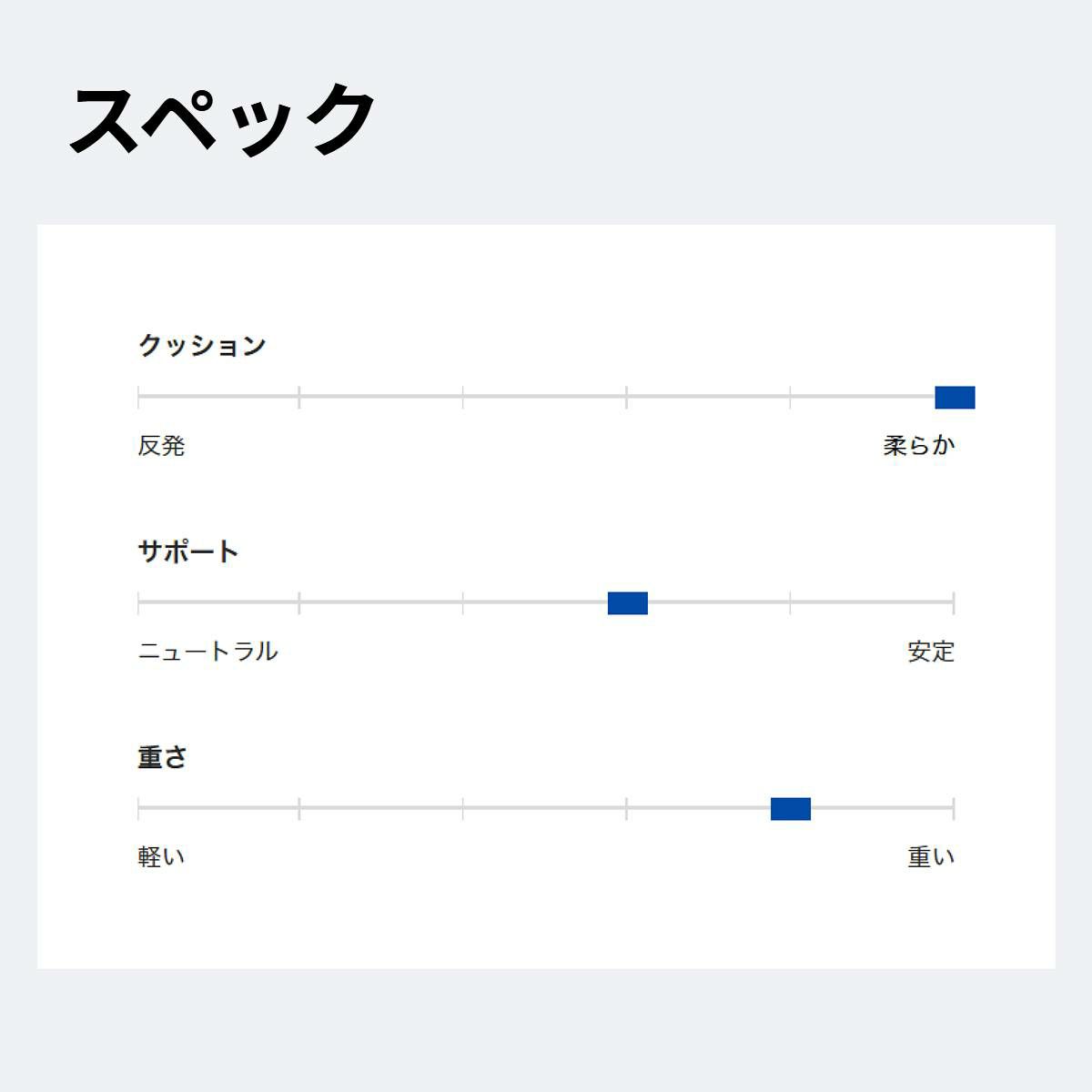Click the center tick on クッション slider track

(x=626, y=398)
